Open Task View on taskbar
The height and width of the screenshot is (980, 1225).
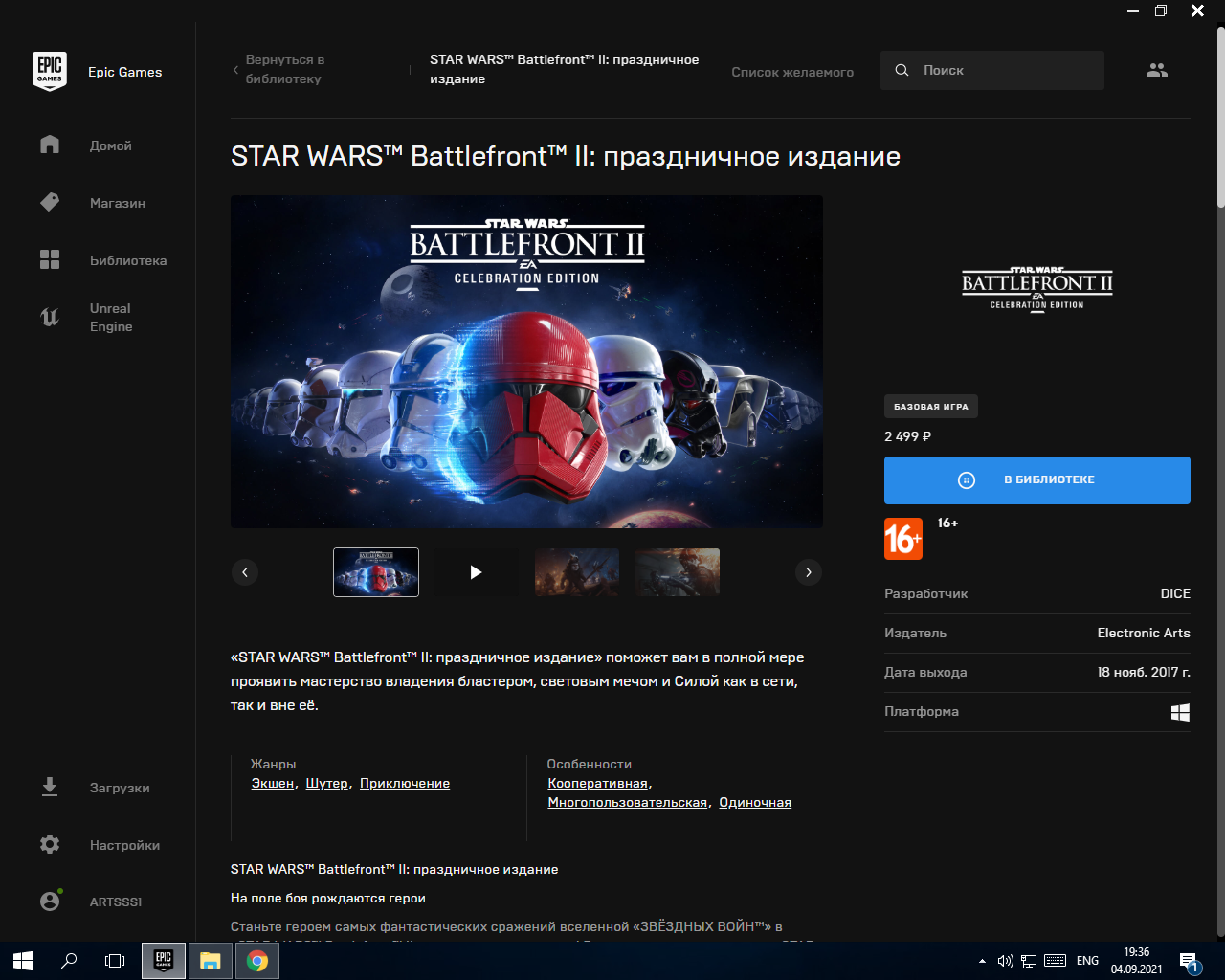115,961
